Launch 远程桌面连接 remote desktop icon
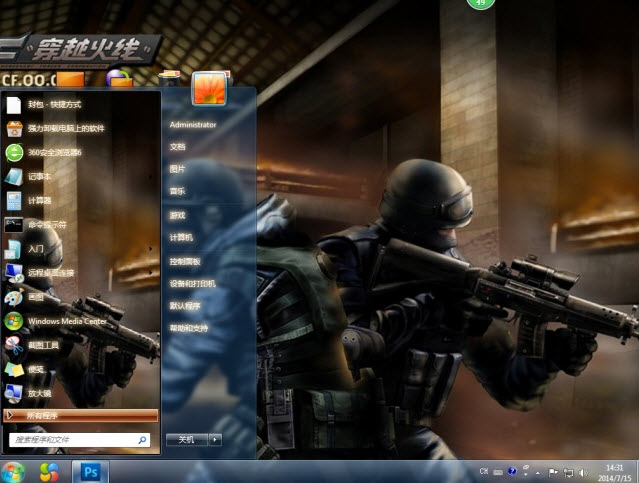The width and height of the screenshot is (639, 483). pyautogui.click(x=14, y=273)
